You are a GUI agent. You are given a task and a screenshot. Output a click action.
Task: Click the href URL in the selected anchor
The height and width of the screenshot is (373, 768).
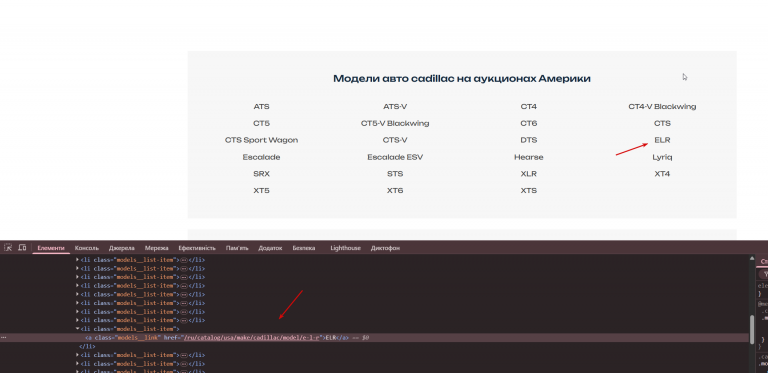pyautogui.click(x=251, y=338)
